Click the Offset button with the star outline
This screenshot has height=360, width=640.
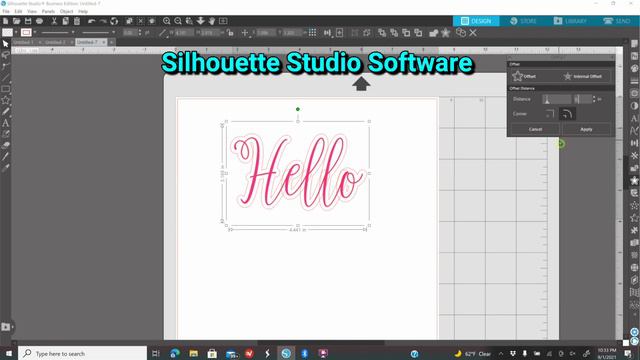525,76
